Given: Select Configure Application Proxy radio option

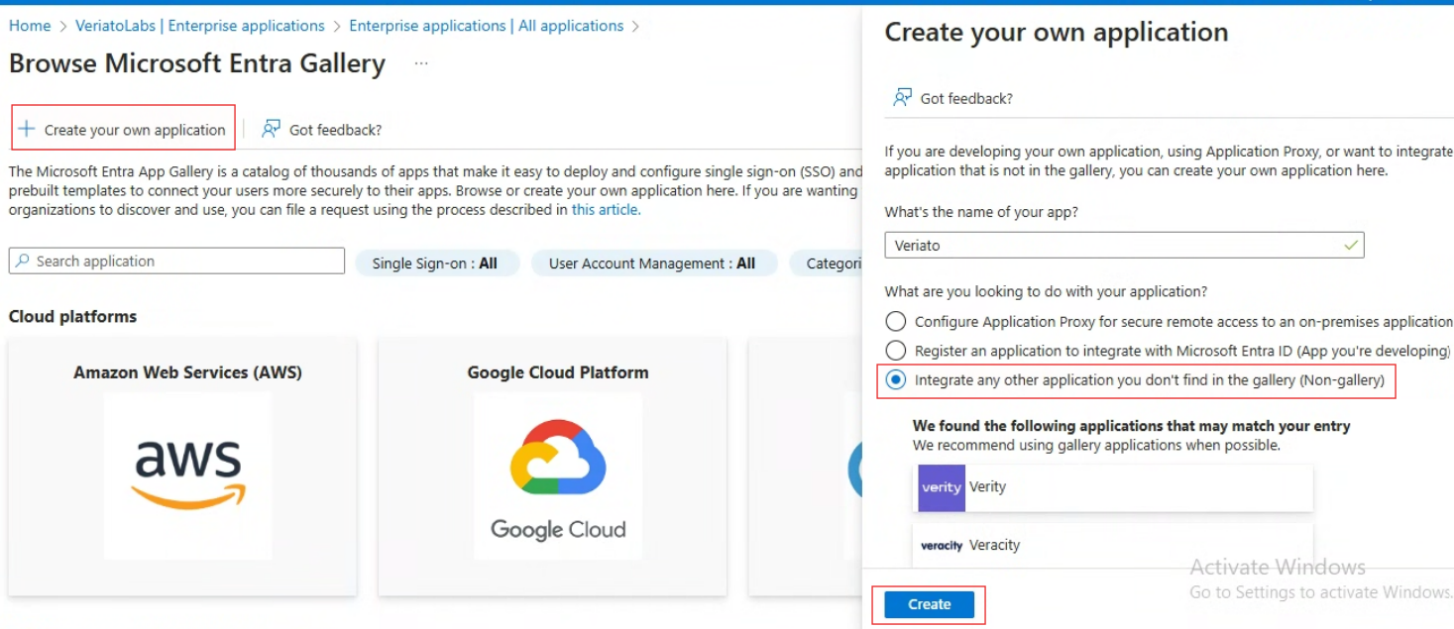Looking at the screenshot, I should pos(896,322).
